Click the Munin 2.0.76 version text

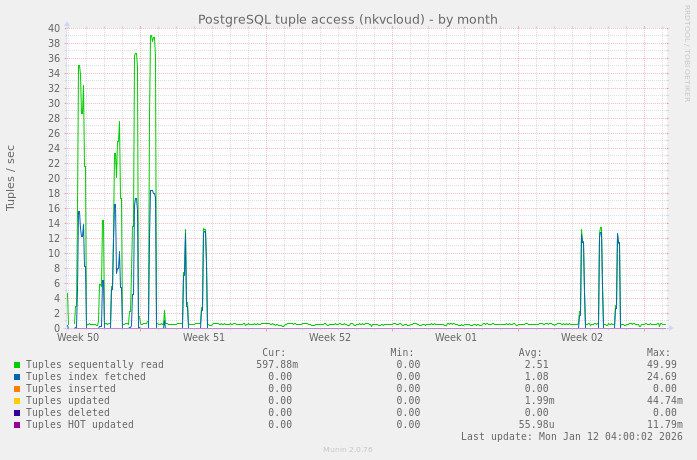tap(348, 450)
